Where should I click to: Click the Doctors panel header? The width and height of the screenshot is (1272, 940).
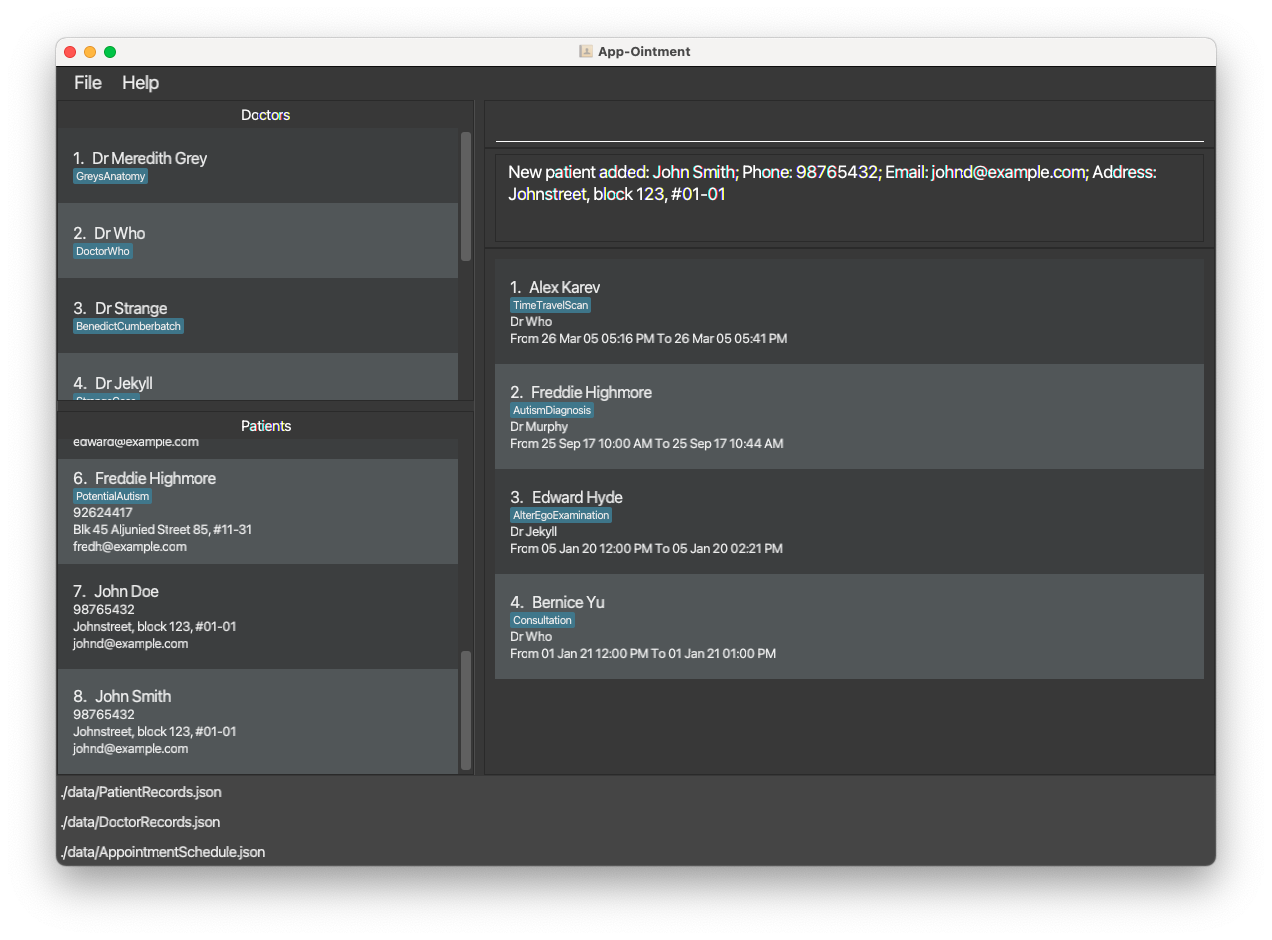265,115
